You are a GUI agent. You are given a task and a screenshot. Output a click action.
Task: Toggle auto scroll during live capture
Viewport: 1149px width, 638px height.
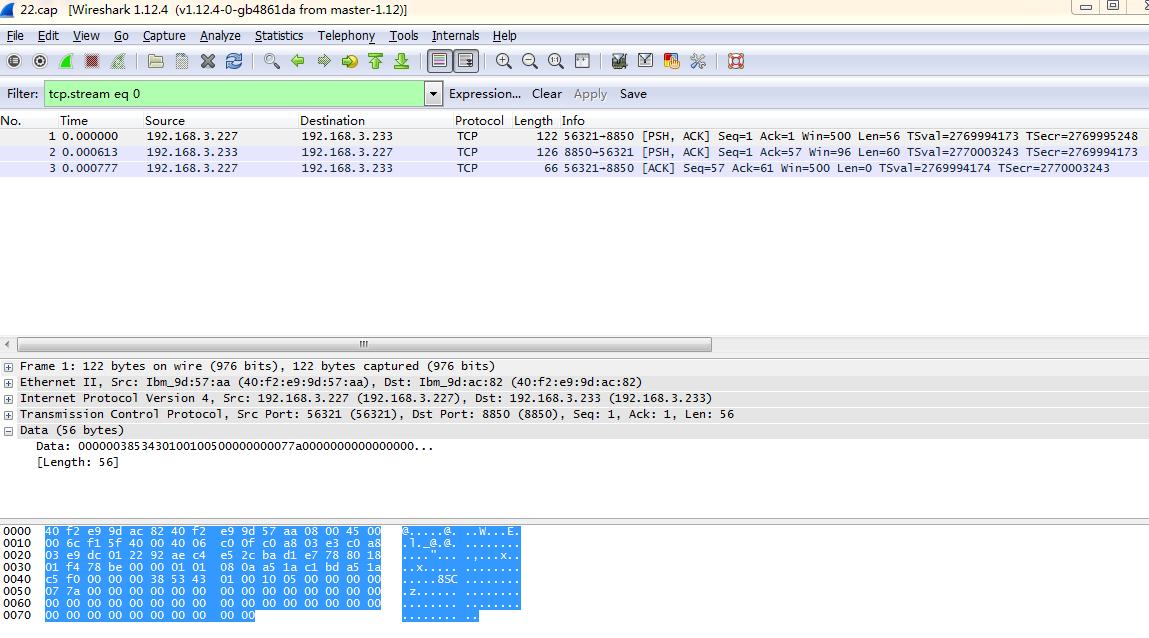(465, 61)
